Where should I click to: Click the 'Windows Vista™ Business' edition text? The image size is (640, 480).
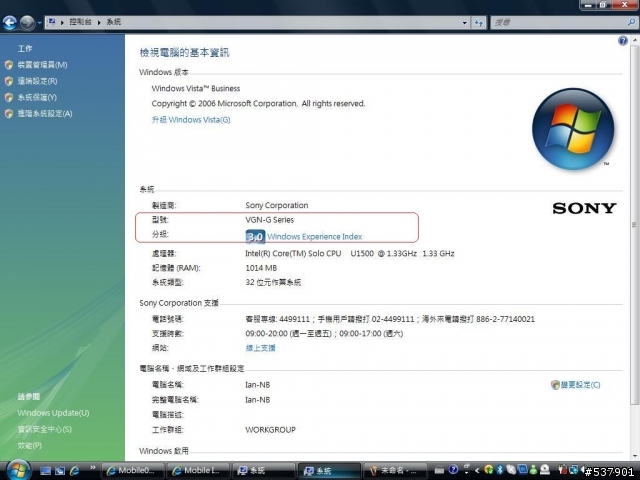[x=196, y=89]
